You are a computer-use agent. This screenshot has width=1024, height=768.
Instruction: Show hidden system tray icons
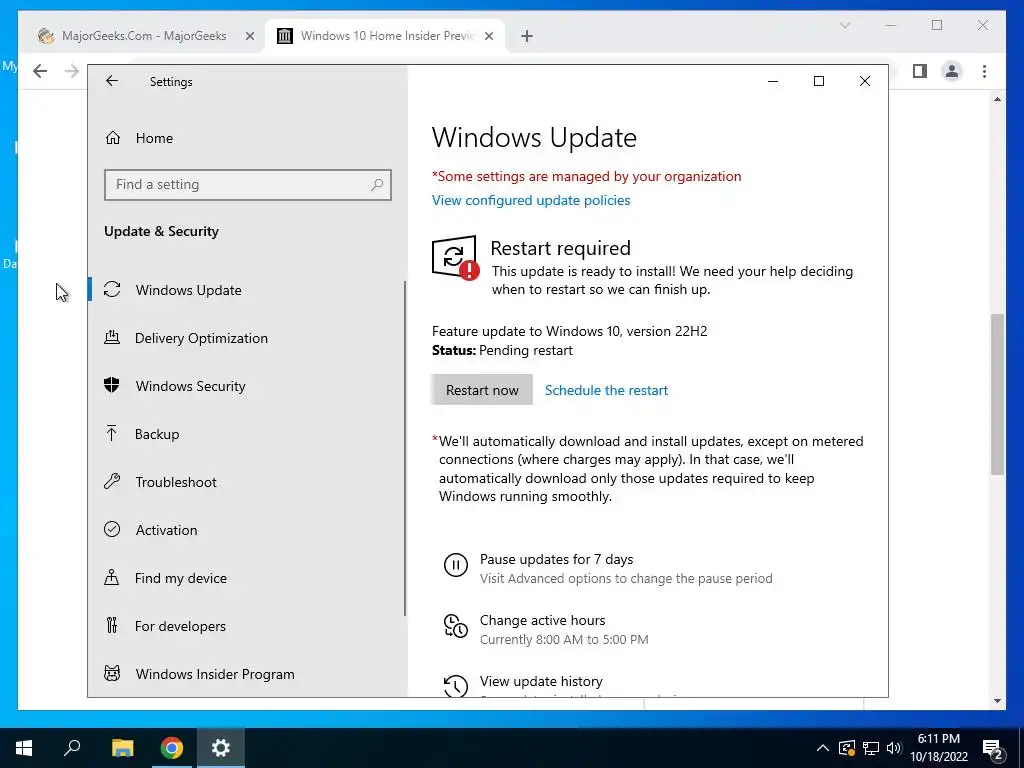click(823, 748)
